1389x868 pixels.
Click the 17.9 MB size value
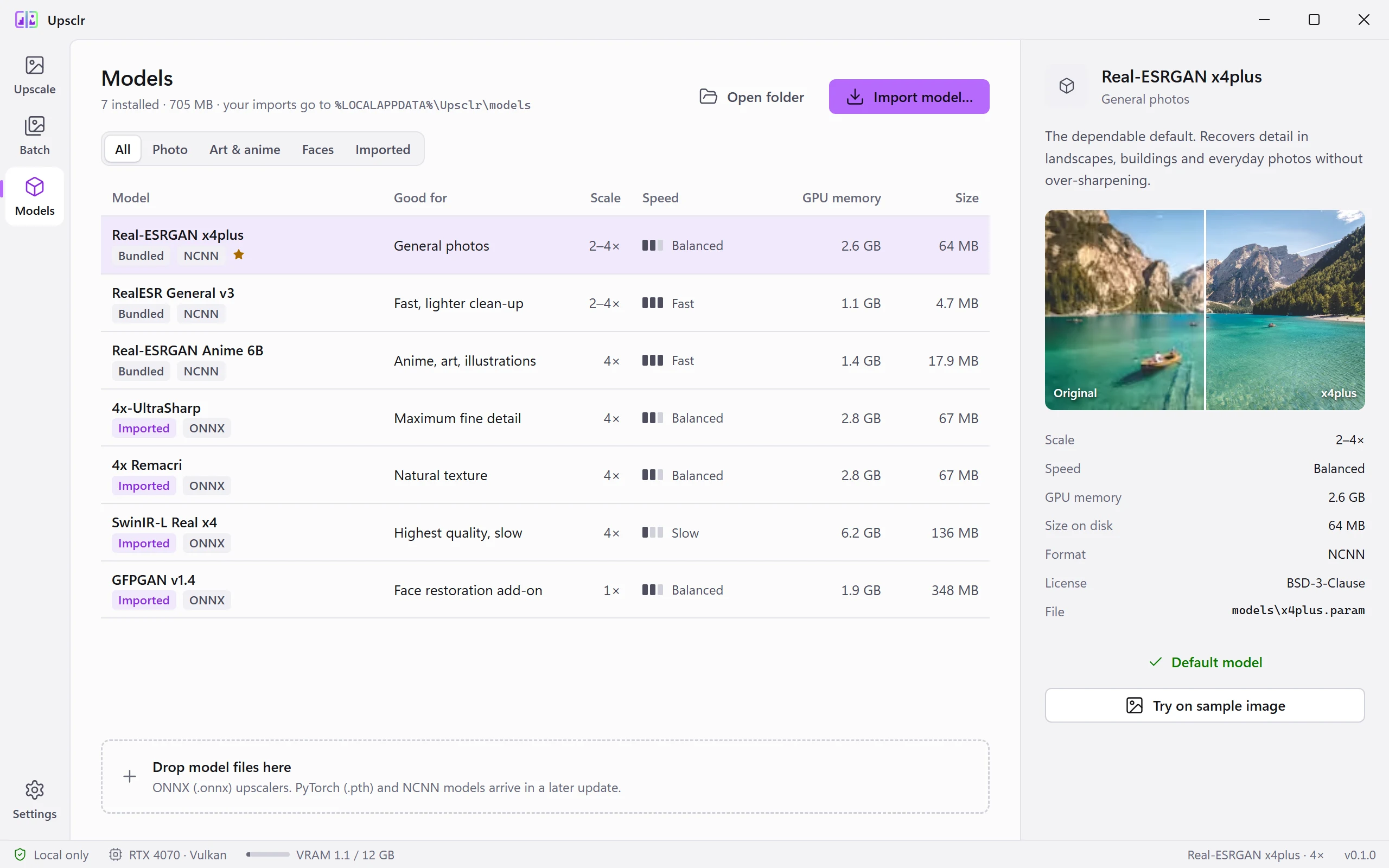[x=953, y=361]
